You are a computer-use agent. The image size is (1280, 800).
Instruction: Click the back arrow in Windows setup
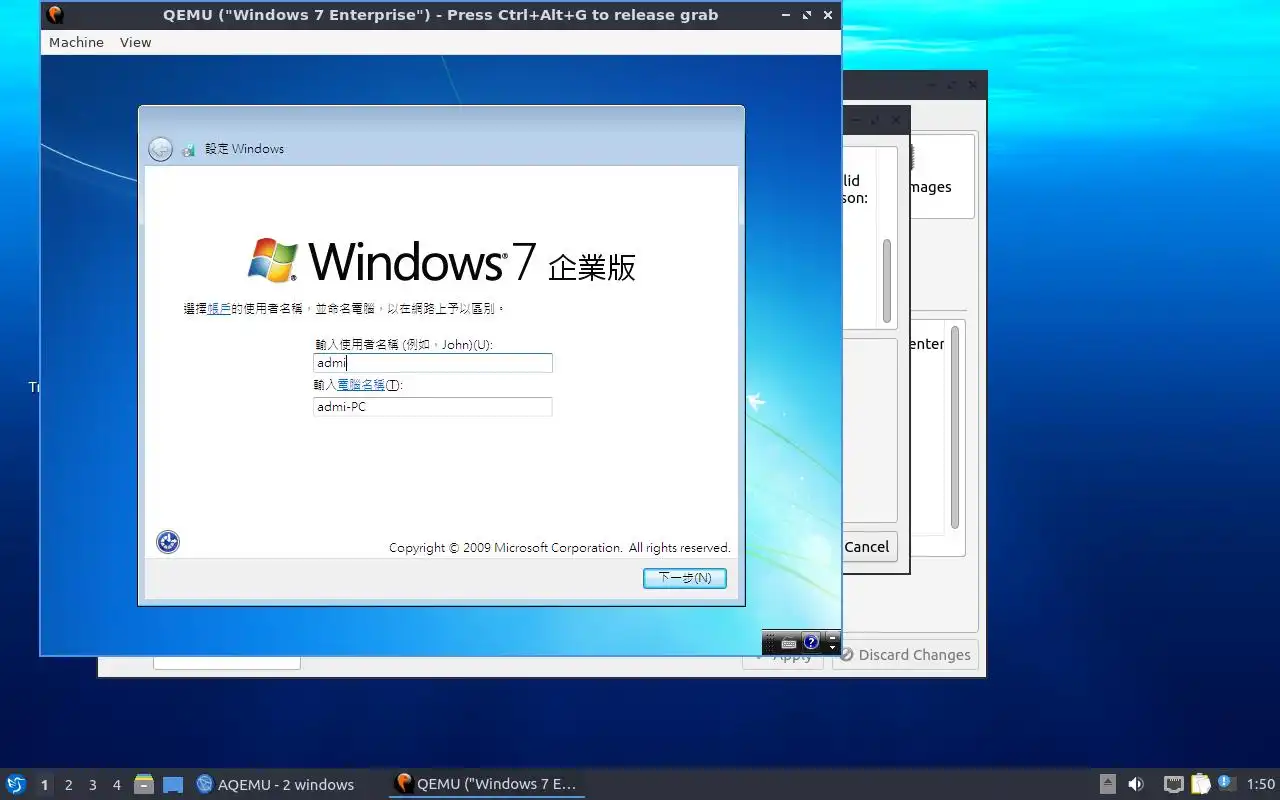pyautogui.click(x=160, y=149)
